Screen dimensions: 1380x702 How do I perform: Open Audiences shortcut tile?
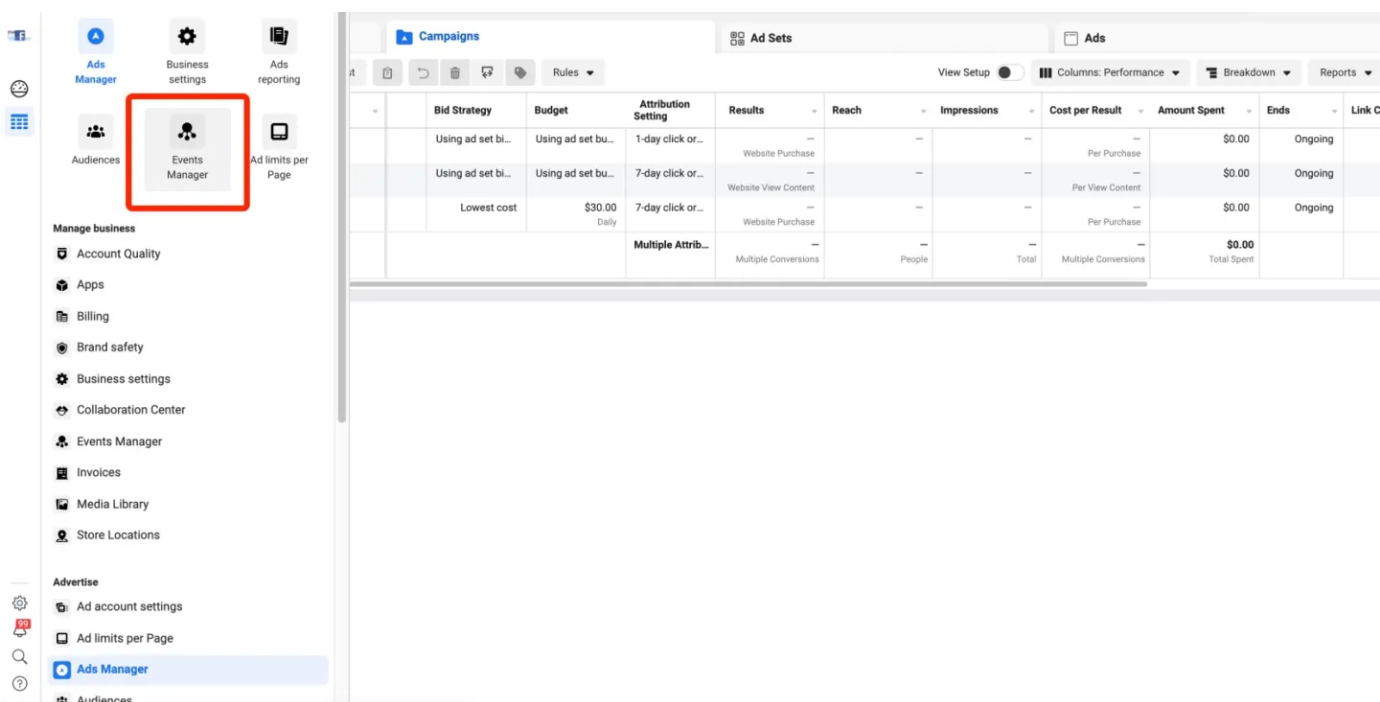click(96, 141)
